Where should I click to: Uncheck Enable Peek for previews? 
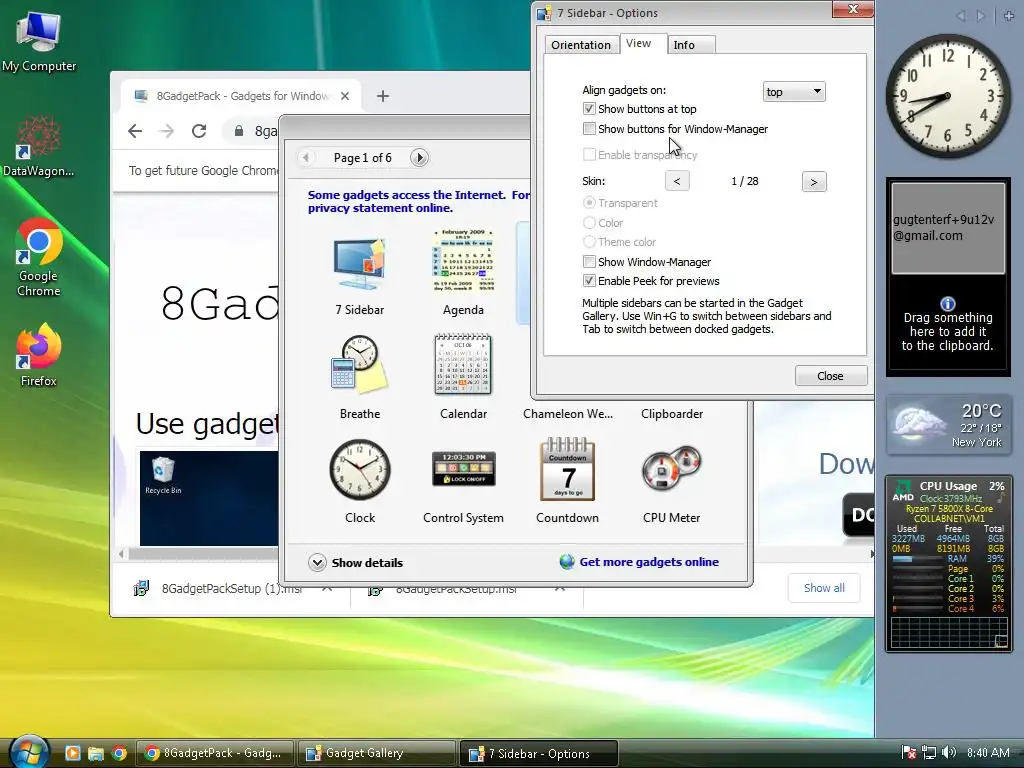(x=589, y=281)
